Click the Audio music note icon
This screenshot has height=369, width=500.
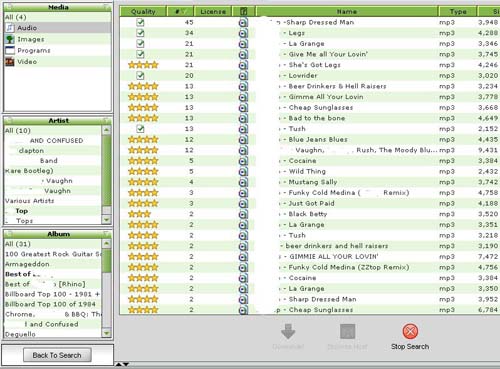point(10,28)
